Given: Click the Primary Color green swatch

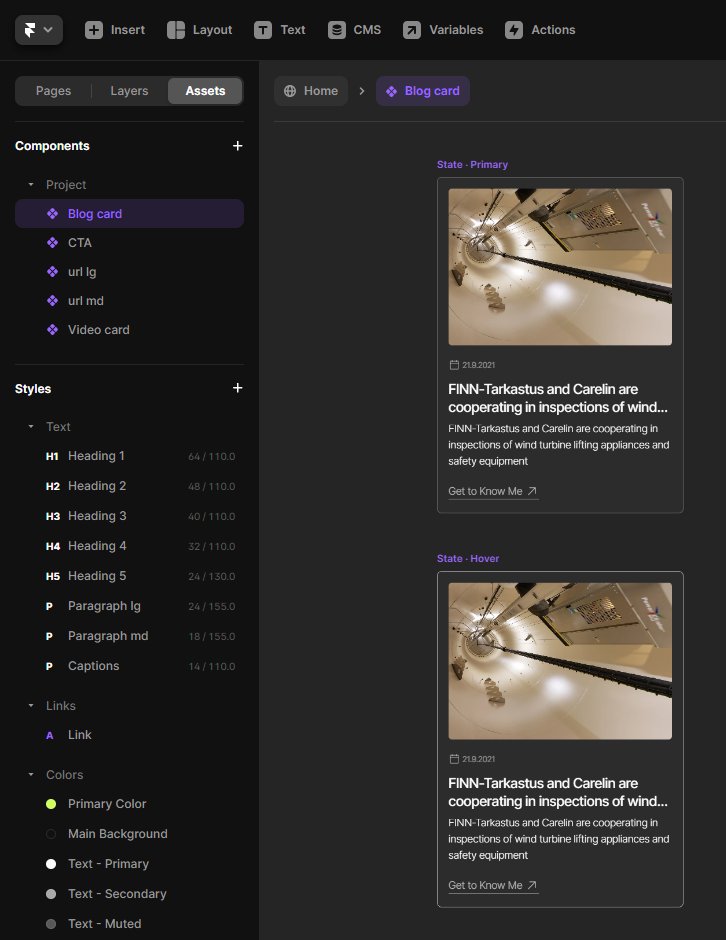Looking at the screenshot, I should [51, 804].
